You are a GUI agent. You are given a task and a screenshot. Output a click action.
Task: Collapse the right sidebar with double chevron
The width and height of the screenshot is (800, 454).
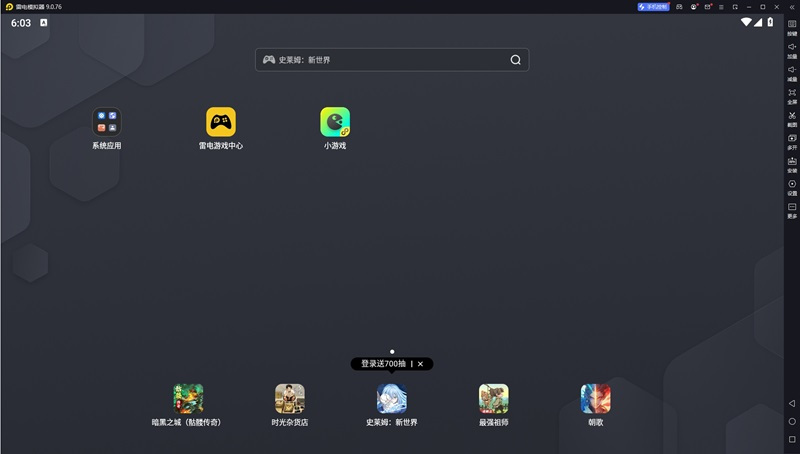(792, 7)
